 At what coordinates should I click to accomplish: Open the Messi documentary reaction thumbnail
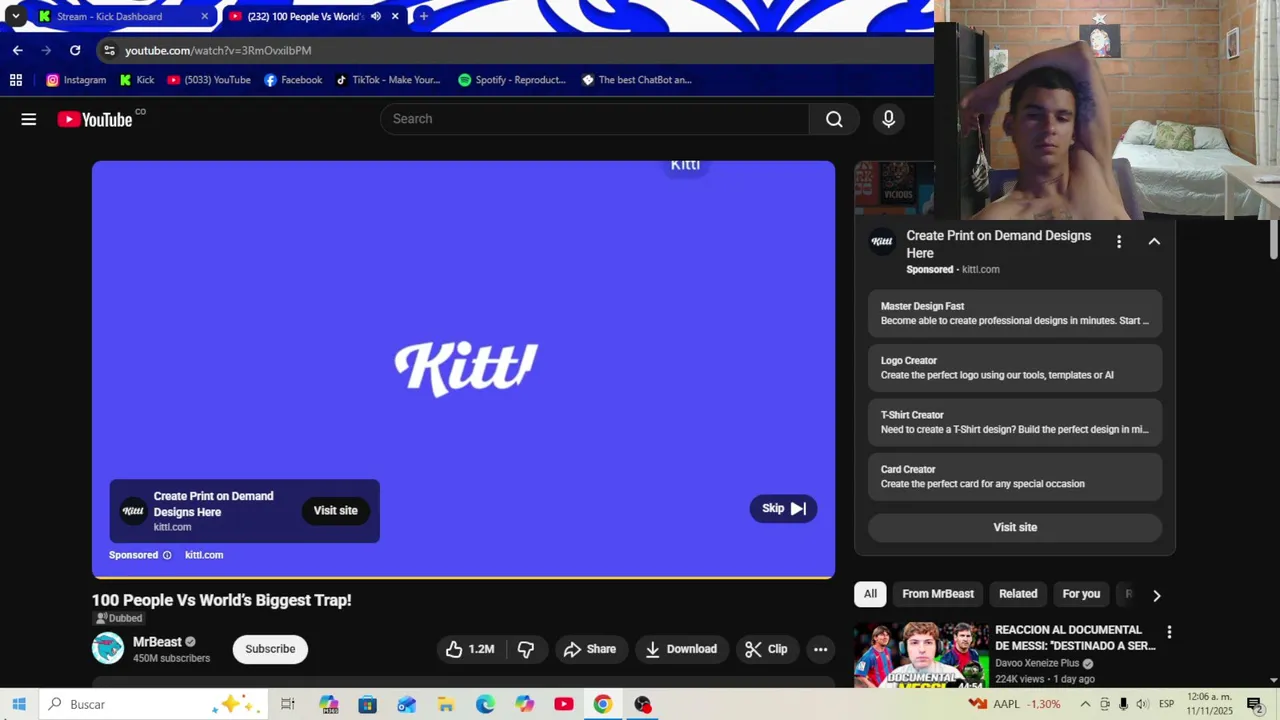[920, 655]
